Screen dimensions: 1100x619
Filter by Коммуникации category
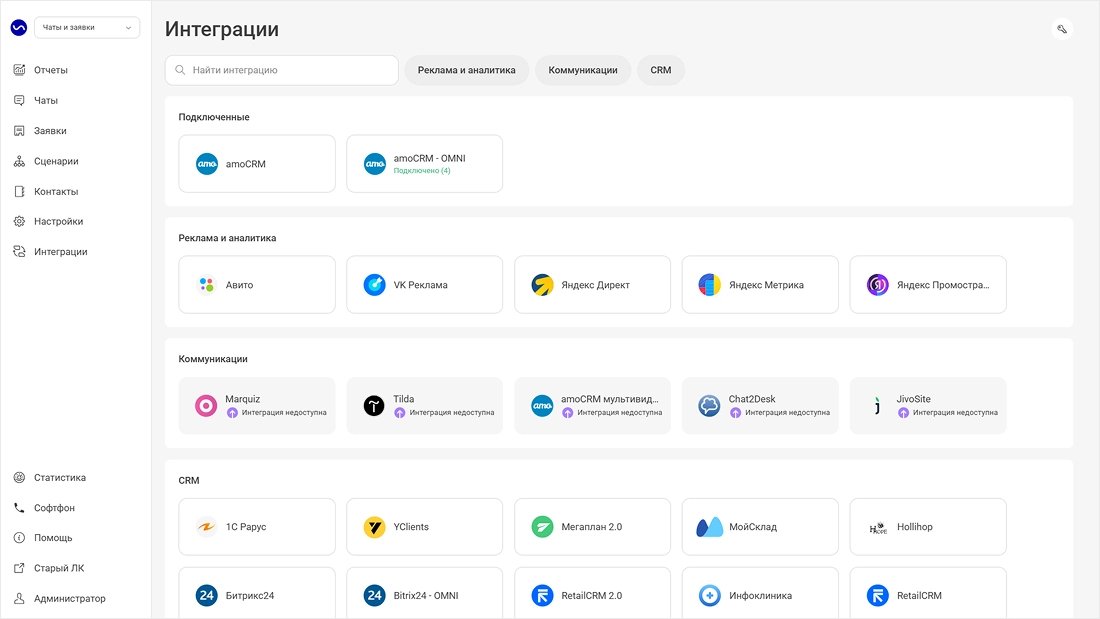pos(583,70)
